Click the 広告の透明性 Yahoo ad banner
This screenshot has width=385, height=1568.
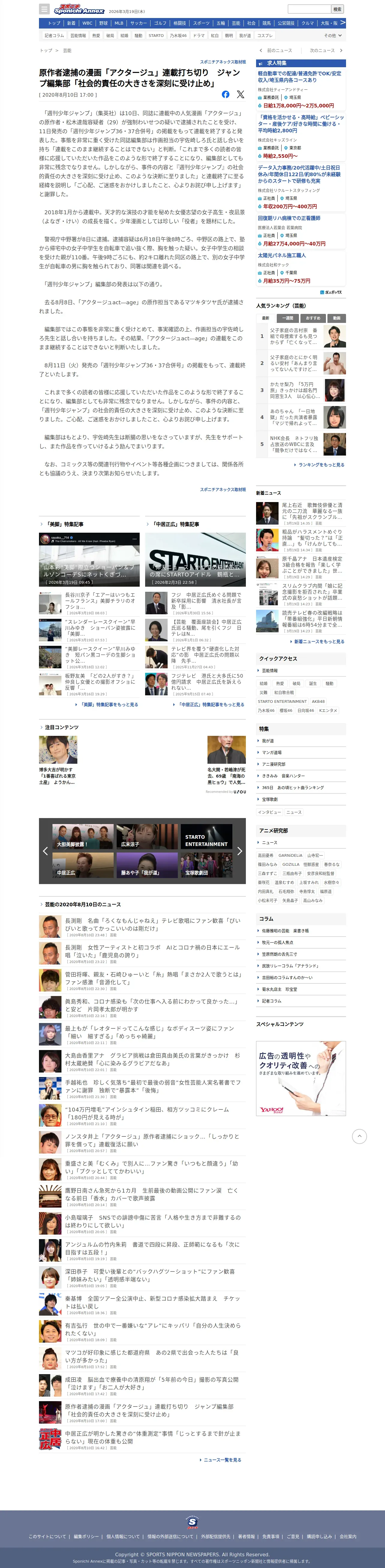(301, 1078)
